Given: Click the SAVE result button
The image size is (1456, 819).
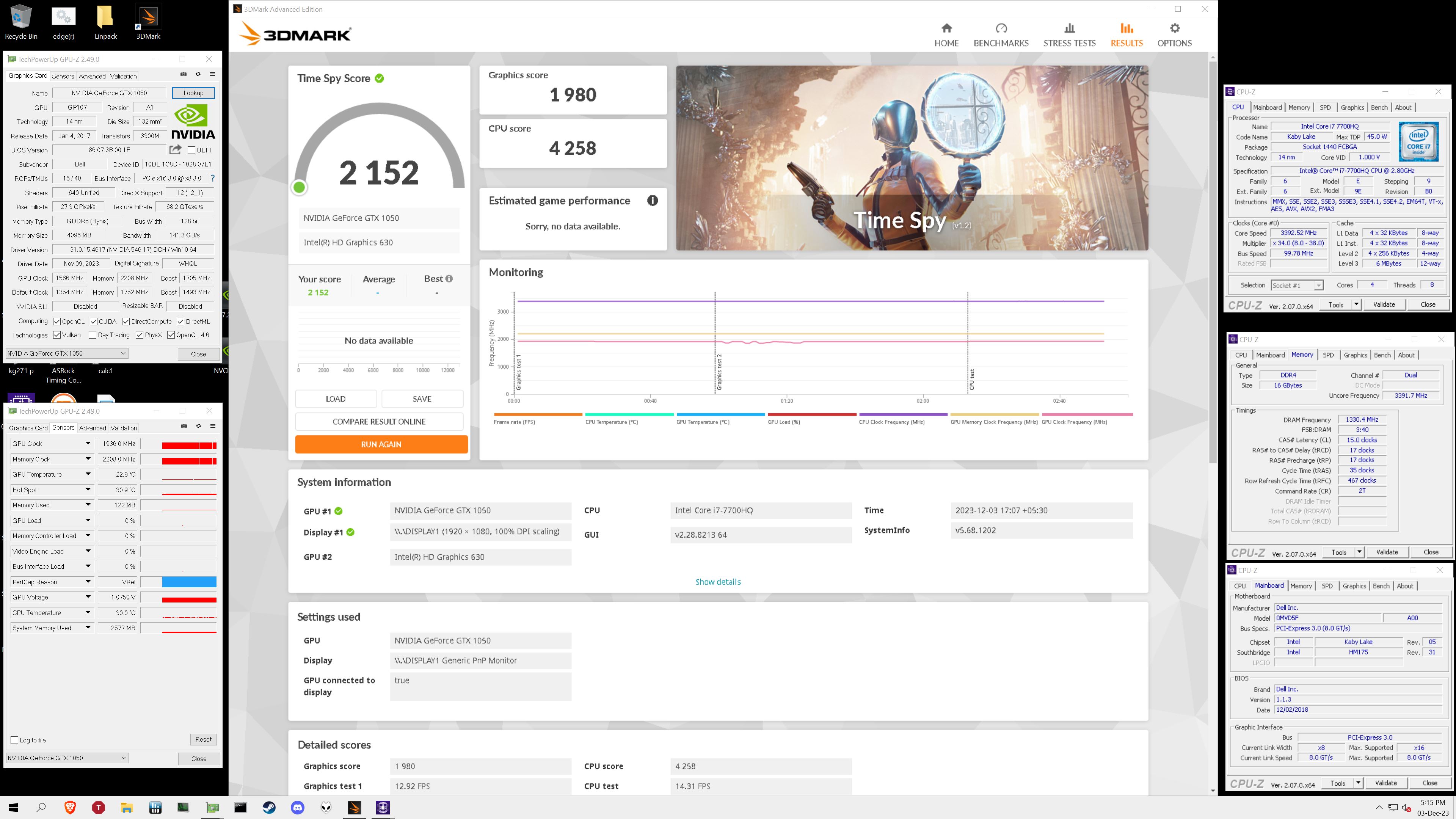Looking at the screenshot, I should [x=422, y=399].
